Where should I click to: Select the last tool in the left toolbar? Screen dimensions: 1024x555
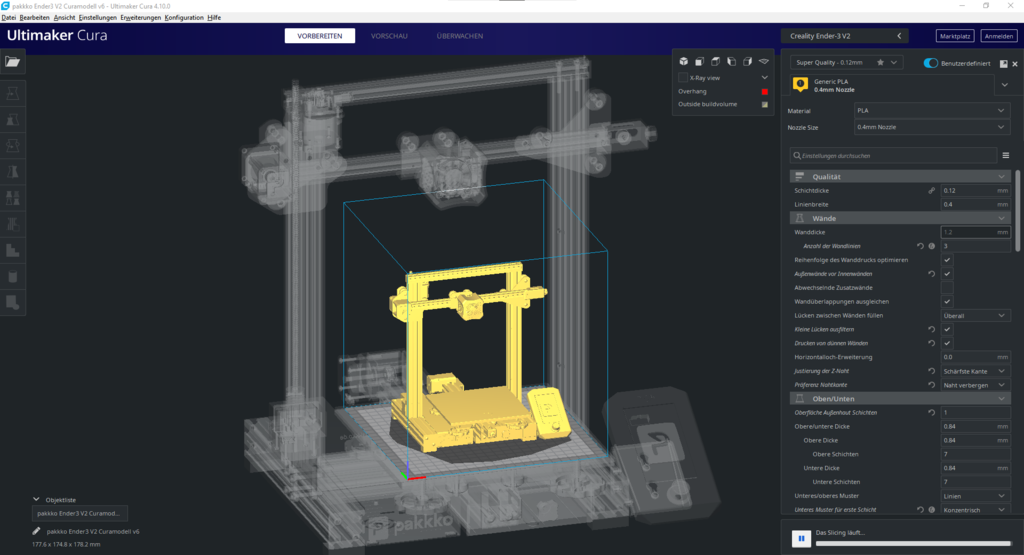pos(12,303)
